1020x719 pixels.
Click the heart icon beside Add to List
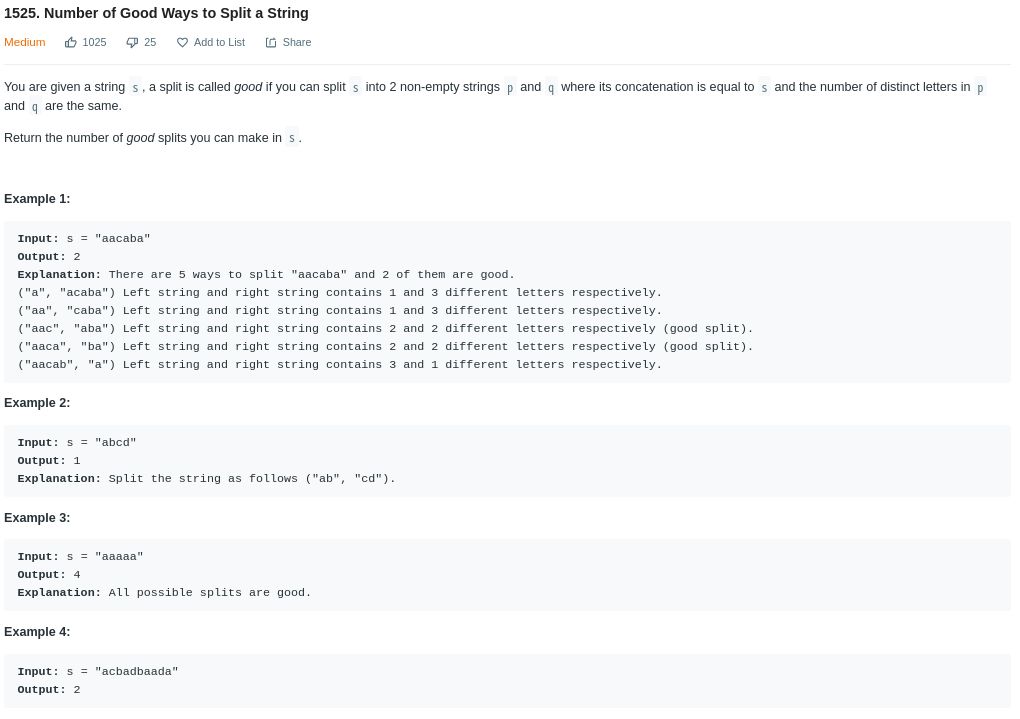pyautogui.click(x=182, y=43)
